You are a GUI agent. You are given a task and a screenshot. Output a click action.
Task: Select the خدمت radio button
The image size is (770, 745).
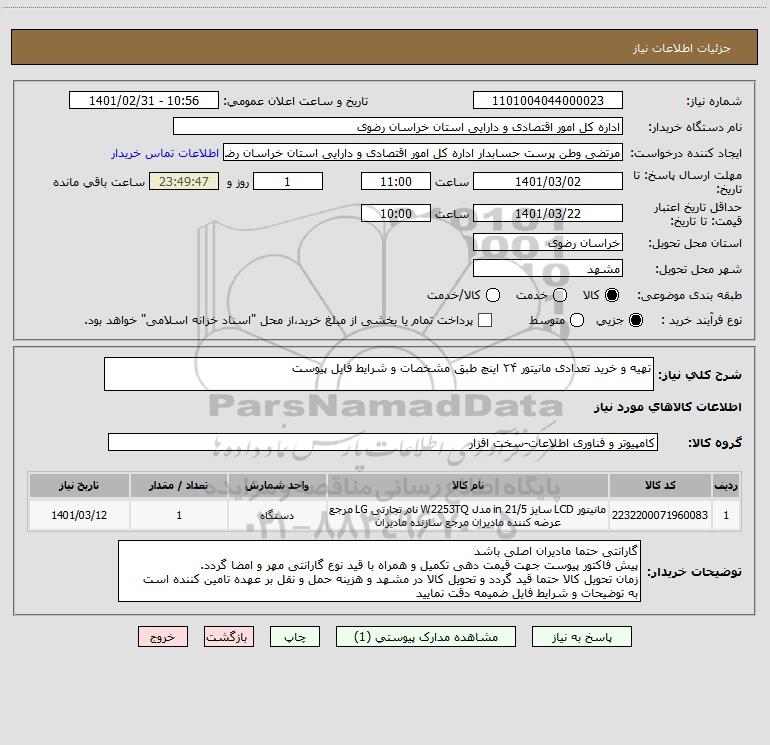tap(560, 295)
